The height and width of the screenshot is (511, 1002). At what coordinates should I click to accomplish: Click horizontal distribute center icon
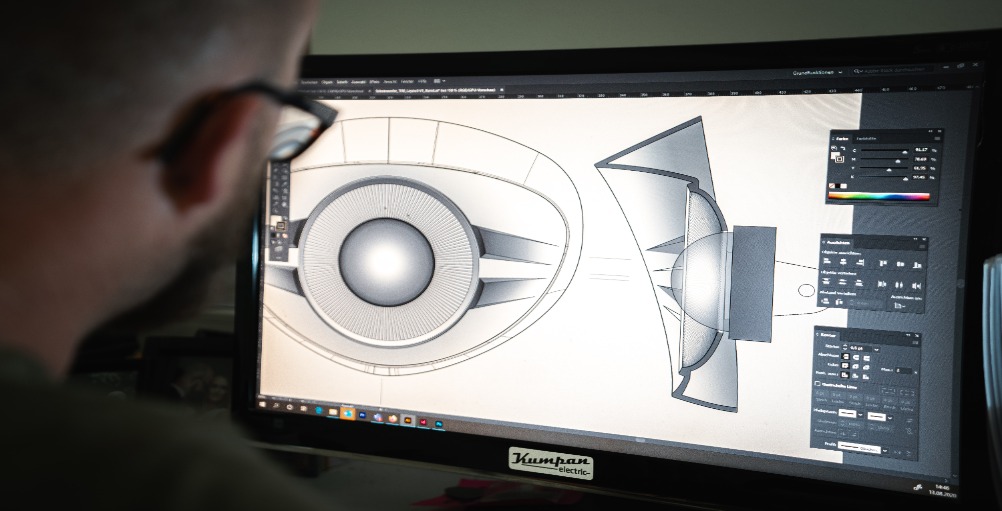[x=899, y=286]
